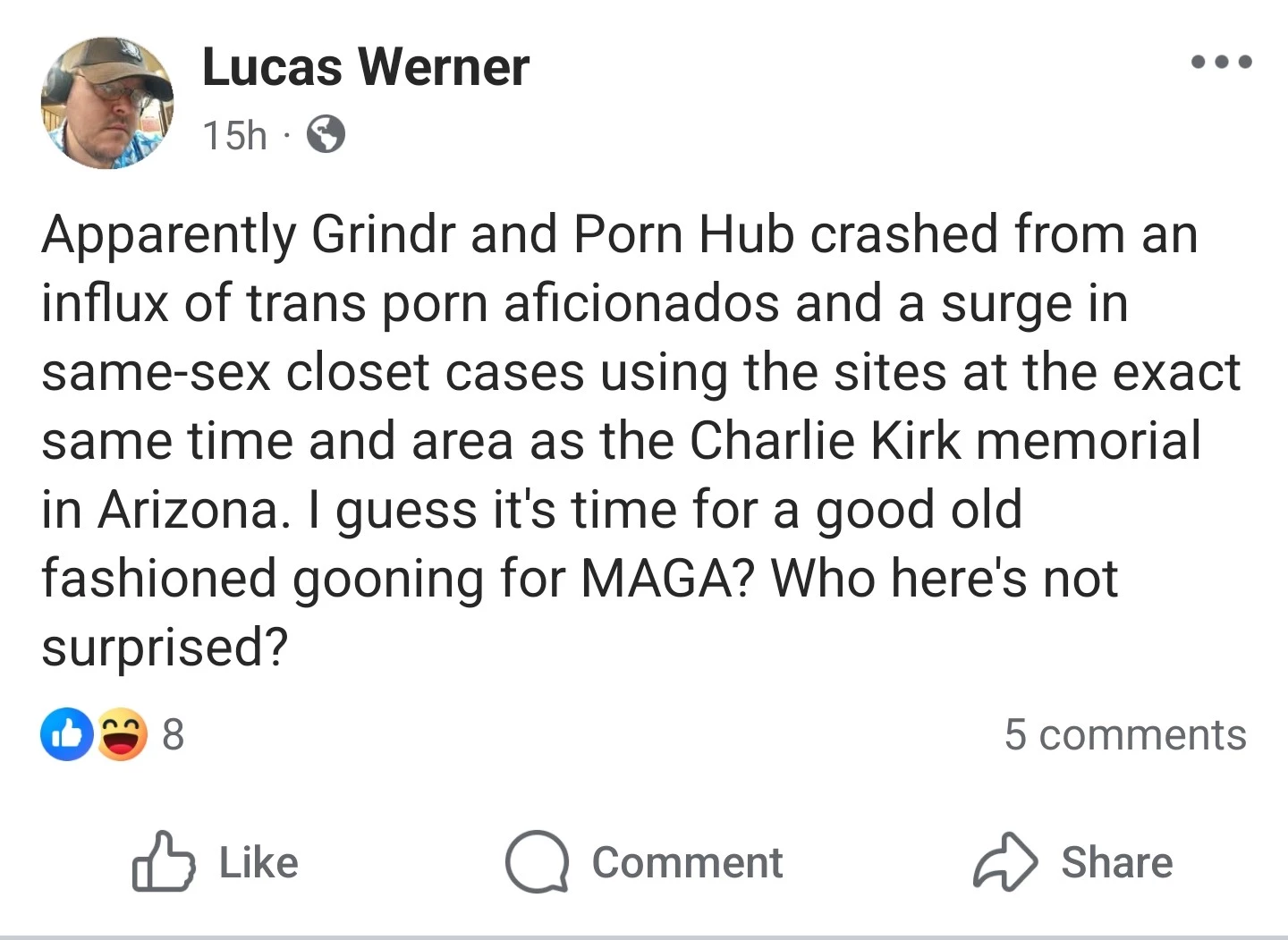Open the Lucas Werner name link
The image size is (1288, 940).
[x=366, y=67]
